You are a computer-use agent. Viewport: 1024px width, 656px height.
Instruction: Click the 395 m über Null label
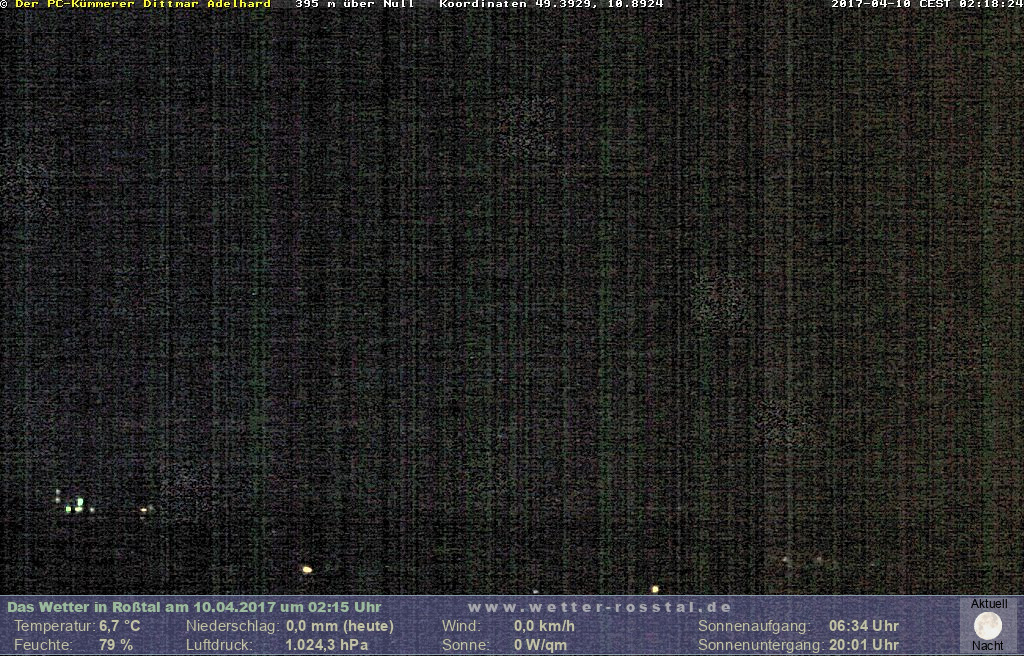coord(355,5)
